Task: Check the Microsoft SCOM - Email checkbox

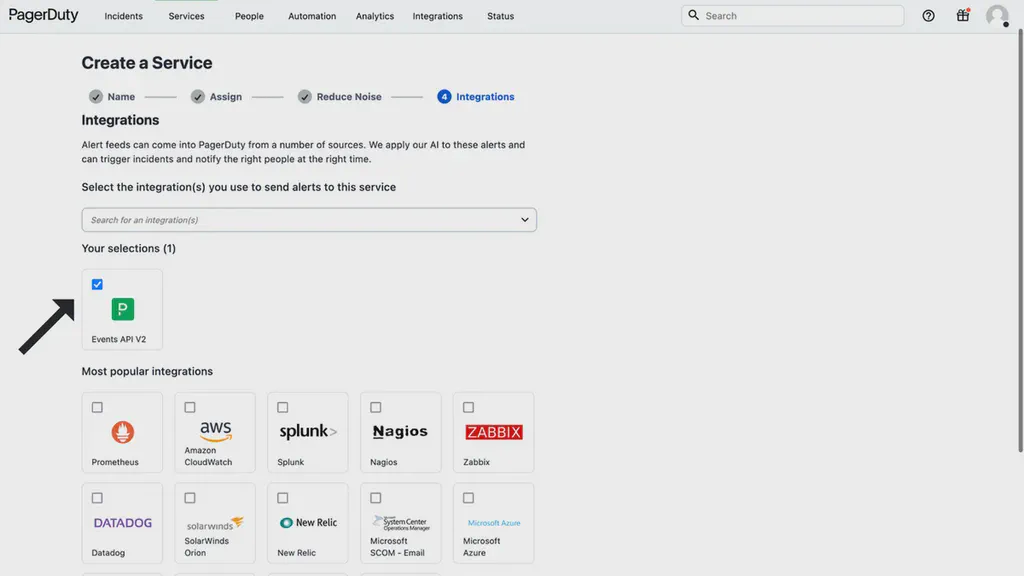Action: point(375,497)
